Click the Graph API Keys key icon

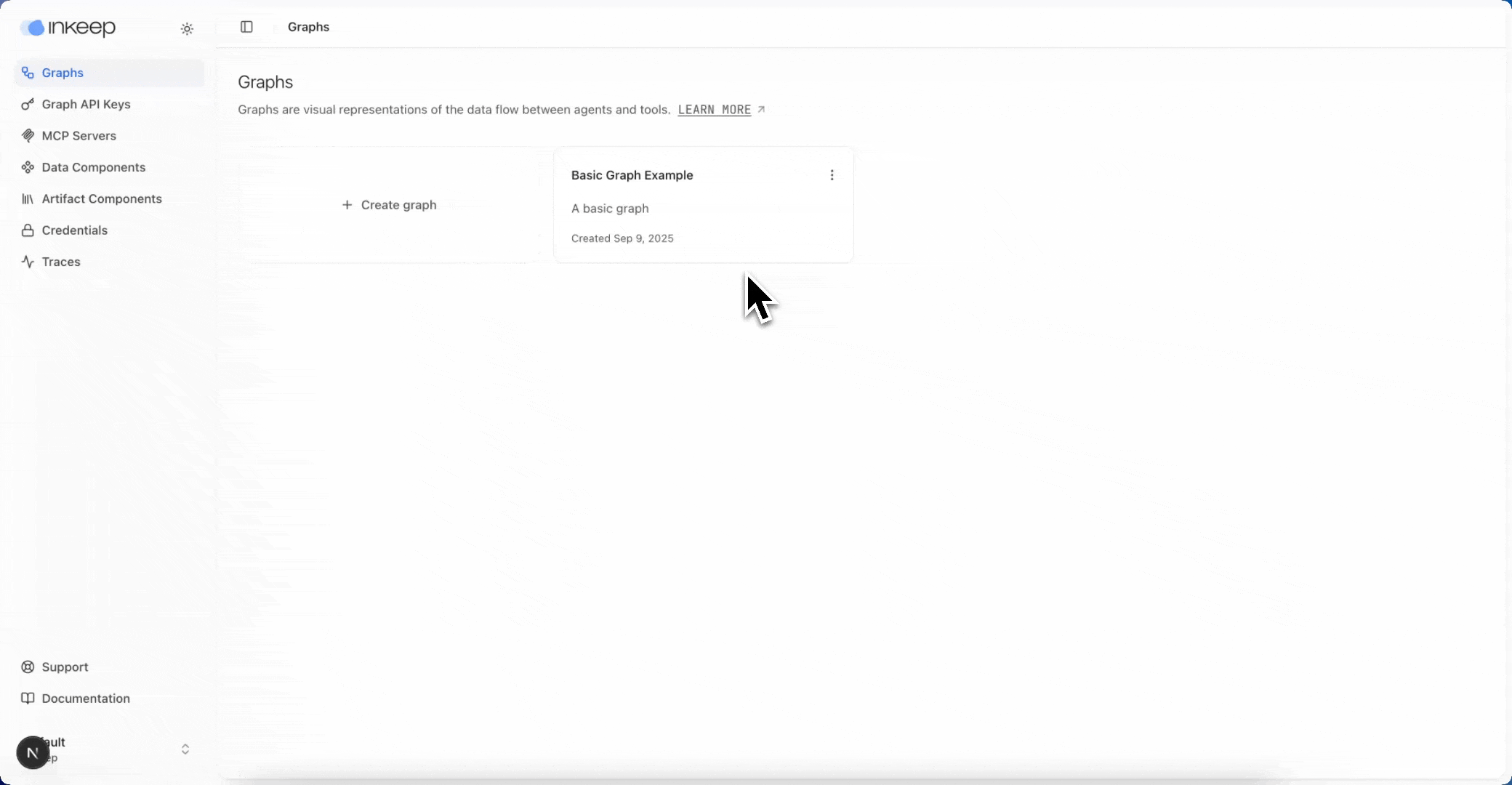pos(28,105)
